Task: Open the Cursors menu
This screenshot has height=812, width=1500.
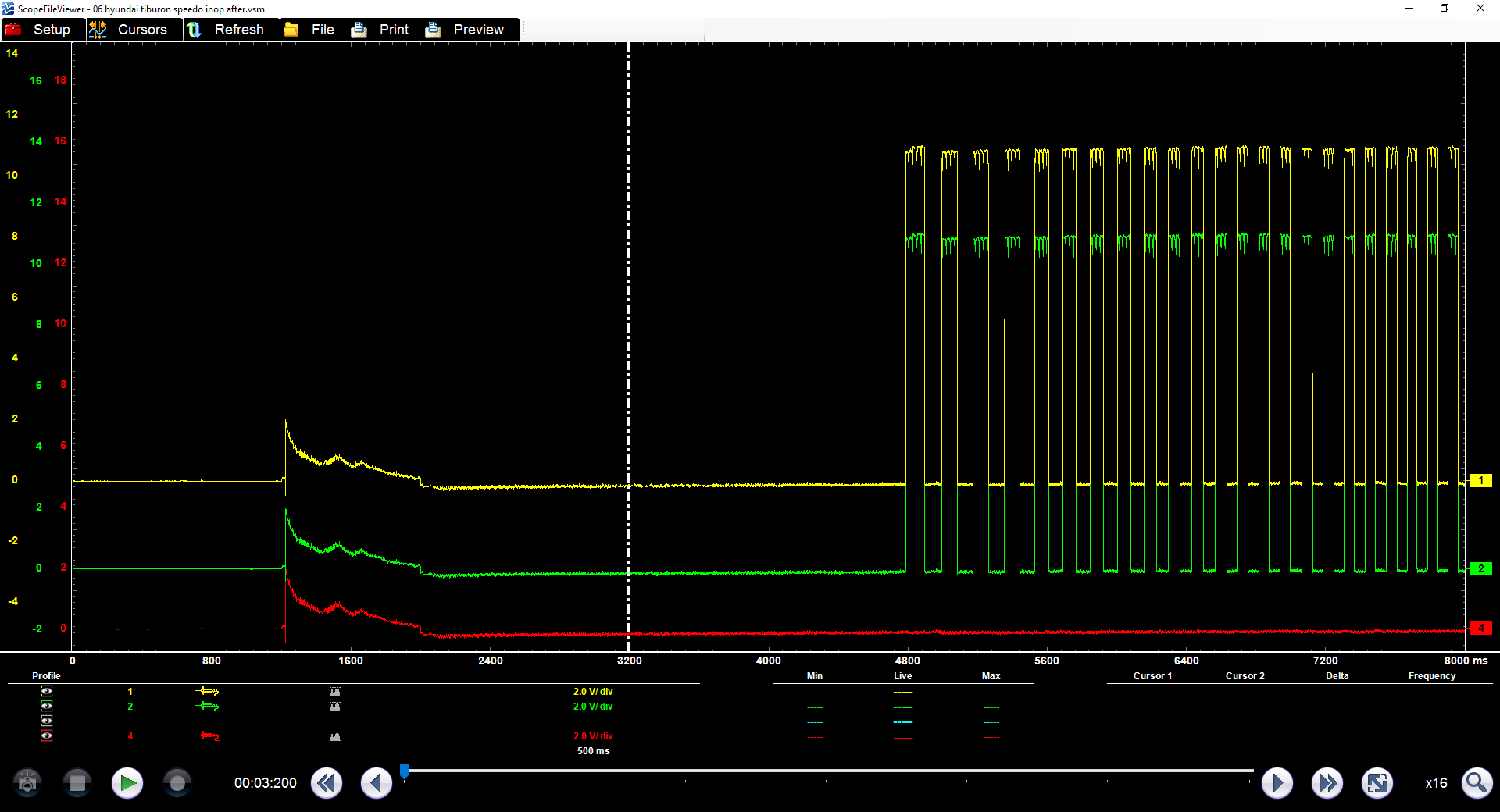Action: (134, 30)
